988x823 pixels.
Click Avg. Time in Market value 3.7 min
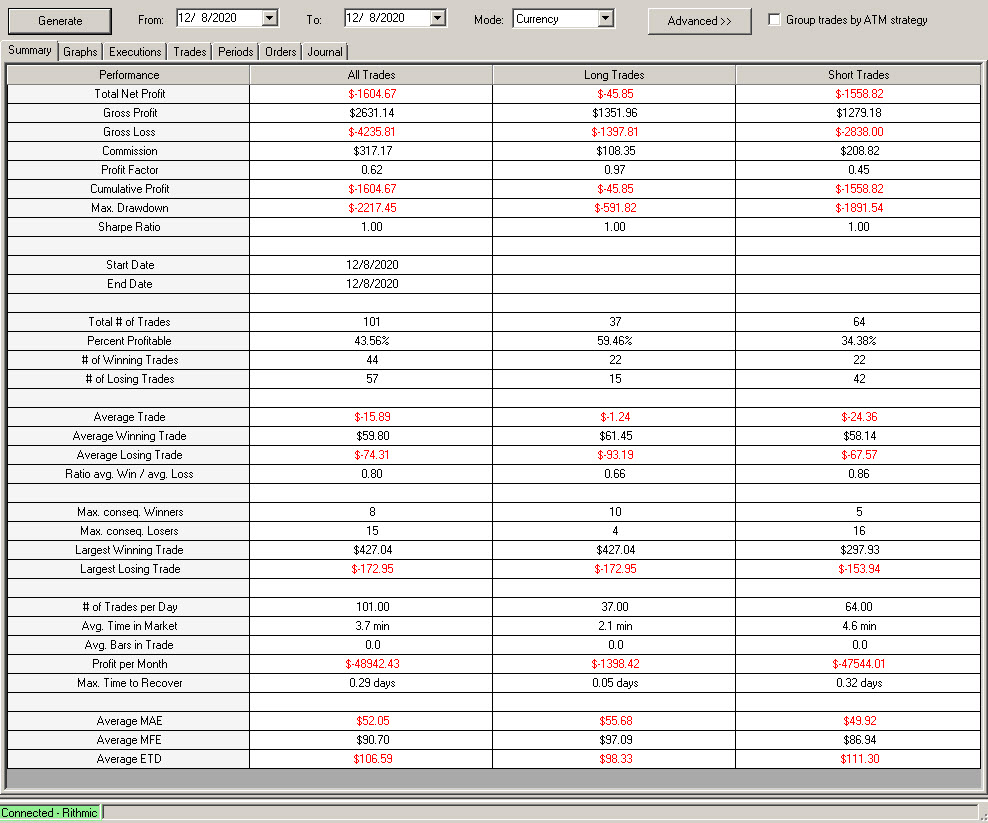pos(372,626)
